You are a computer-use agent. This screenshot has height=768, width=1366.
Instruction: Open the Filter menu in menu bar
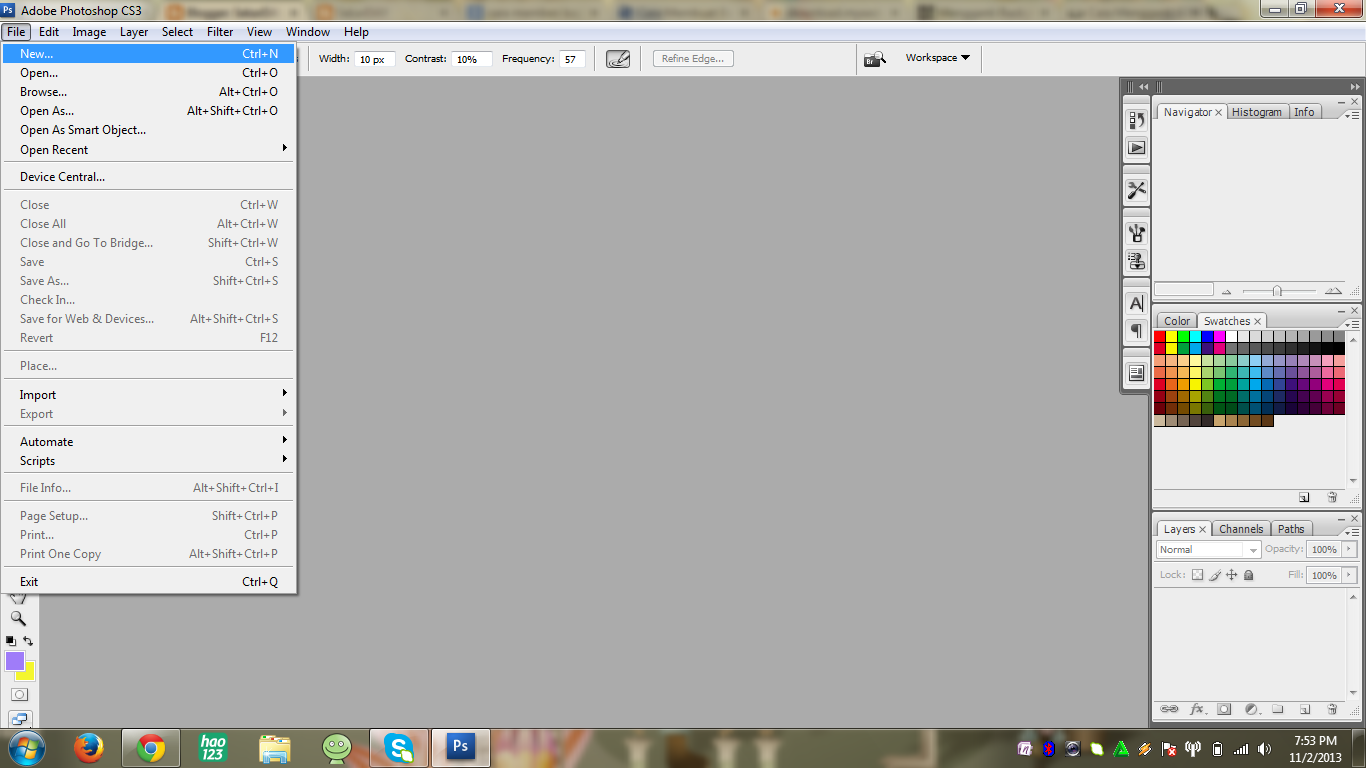[220, 32]
